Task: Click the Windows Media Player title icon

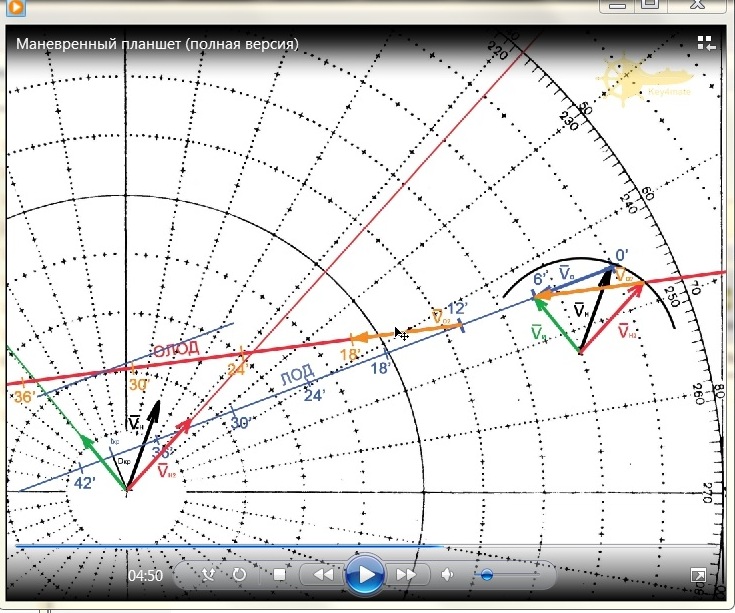Action: click(14, 5)
